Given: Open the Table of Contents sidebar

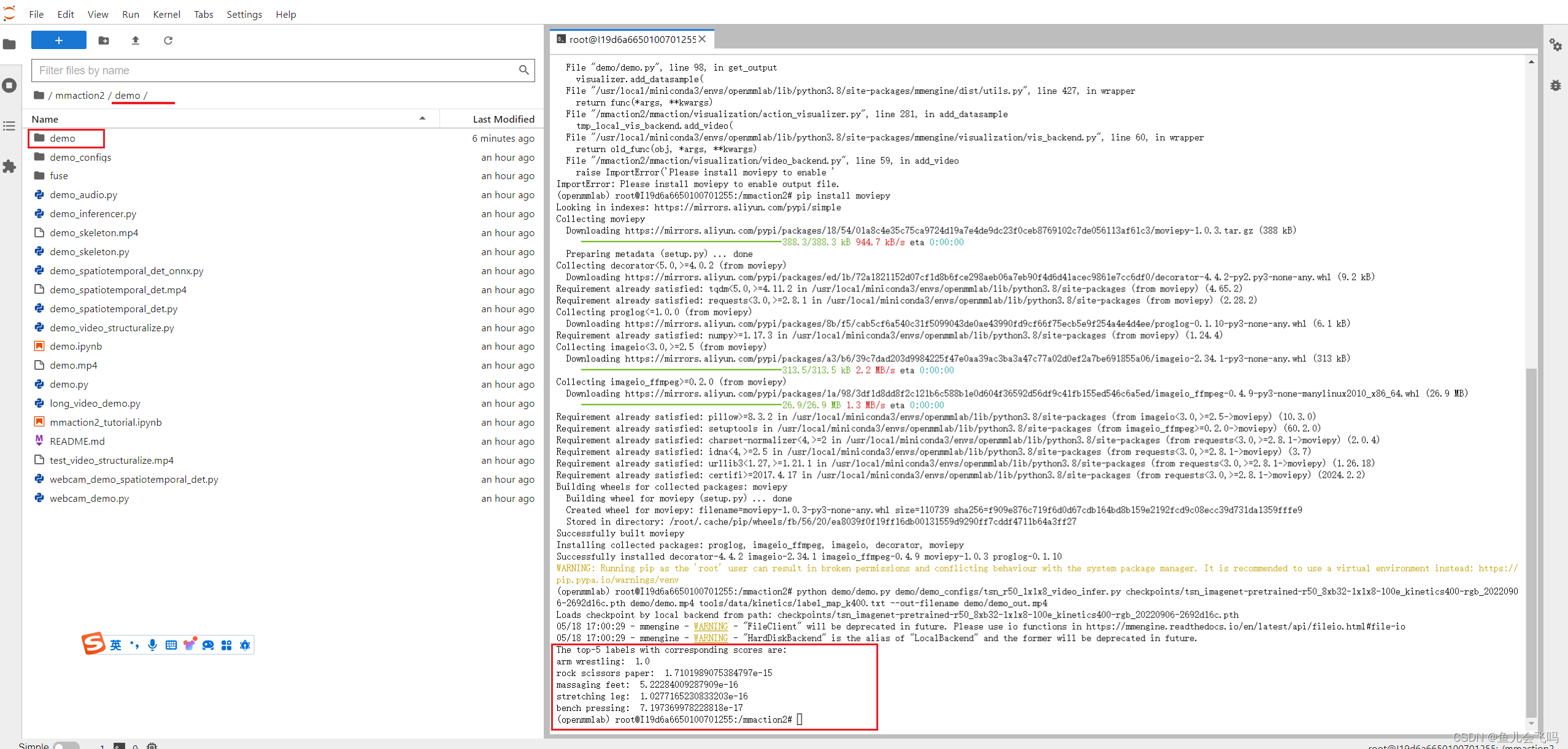Looking at the screenshot, I should coord(9,126).
